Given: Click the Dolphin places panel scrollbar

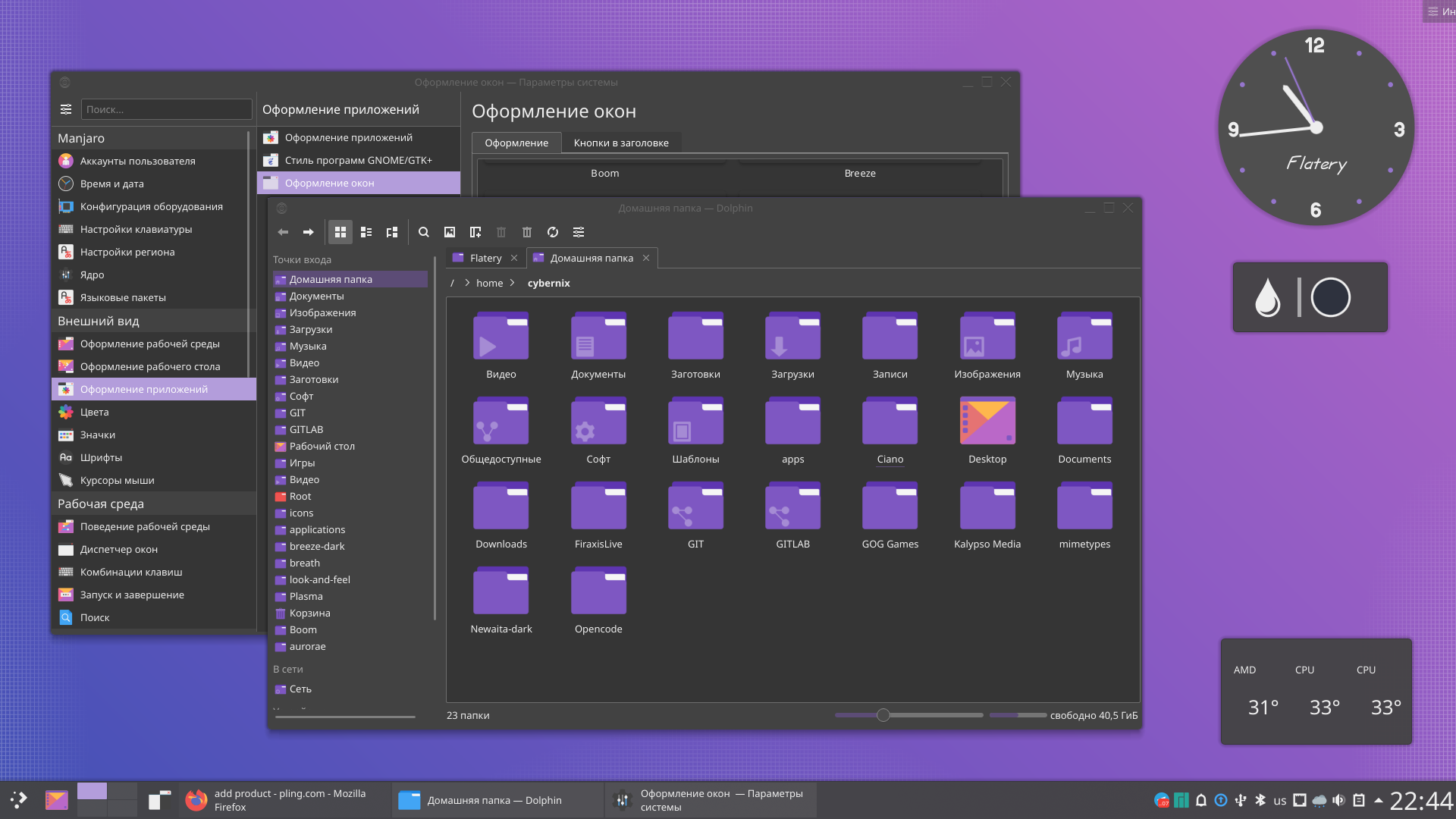Looking at the screenshot, I should pyautogui.click(x=435, y=438).
